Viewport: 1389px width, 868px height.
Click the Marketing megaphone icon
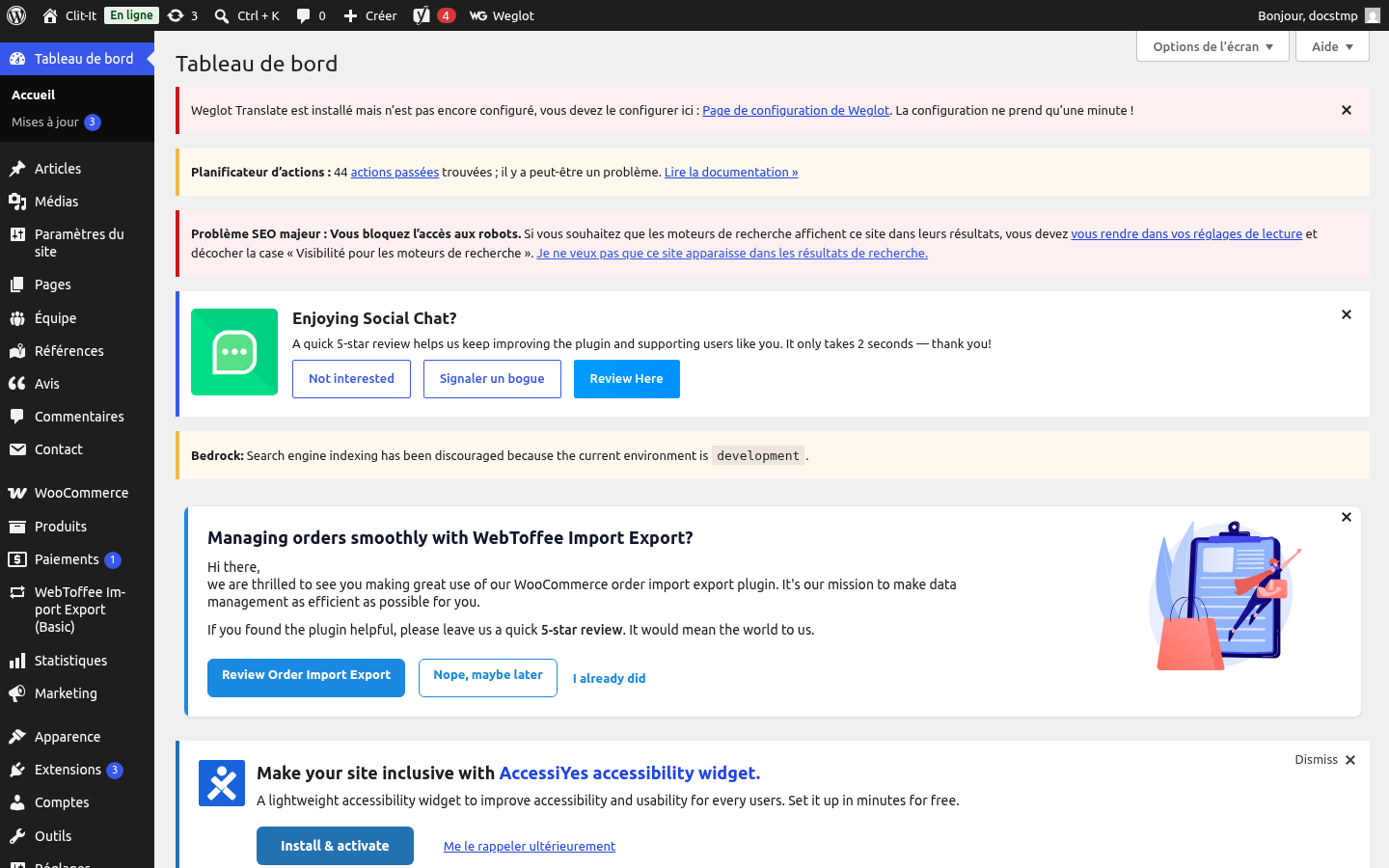point(17,693)
